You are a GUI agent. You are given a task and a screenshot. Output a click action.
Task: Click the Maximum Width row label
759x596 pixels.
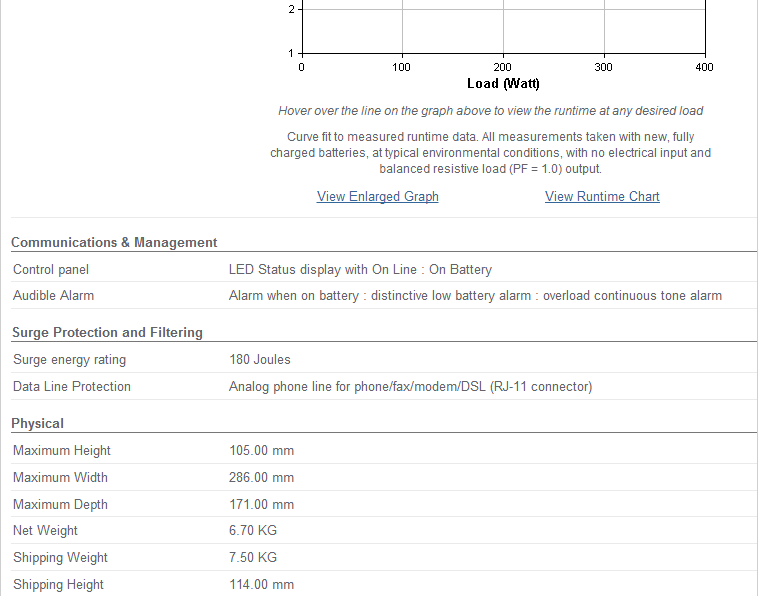tap(60, 478)
